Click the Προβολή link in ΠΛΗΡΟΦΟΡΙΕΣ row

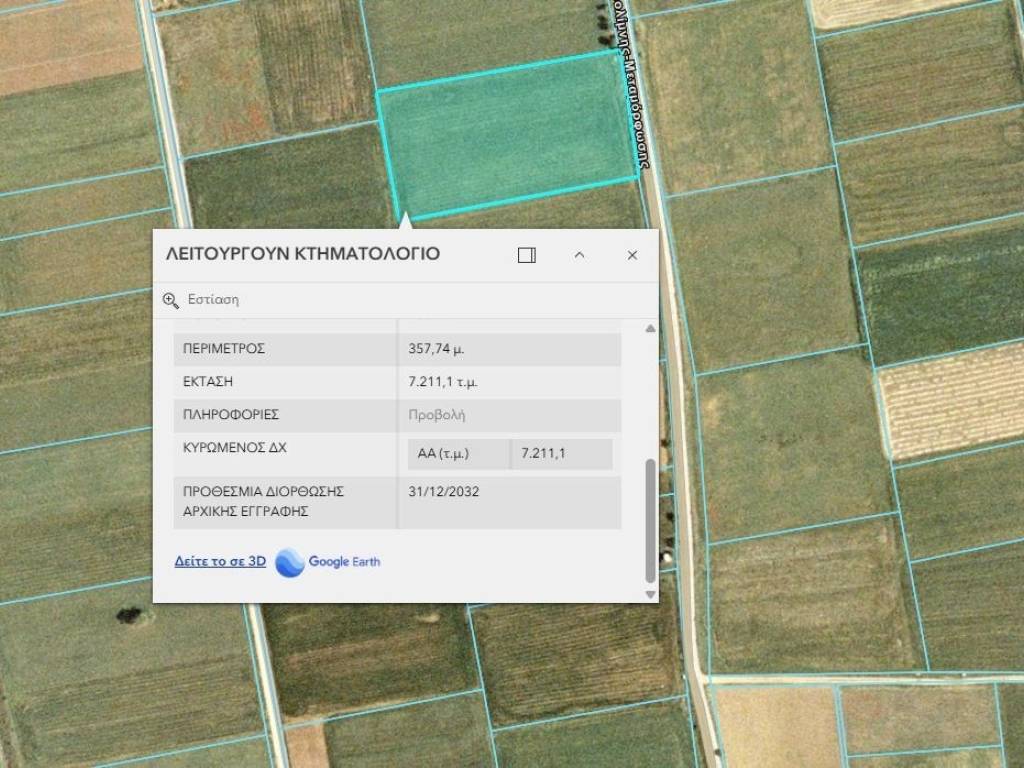pyautogui.click(x=437, y=415)
